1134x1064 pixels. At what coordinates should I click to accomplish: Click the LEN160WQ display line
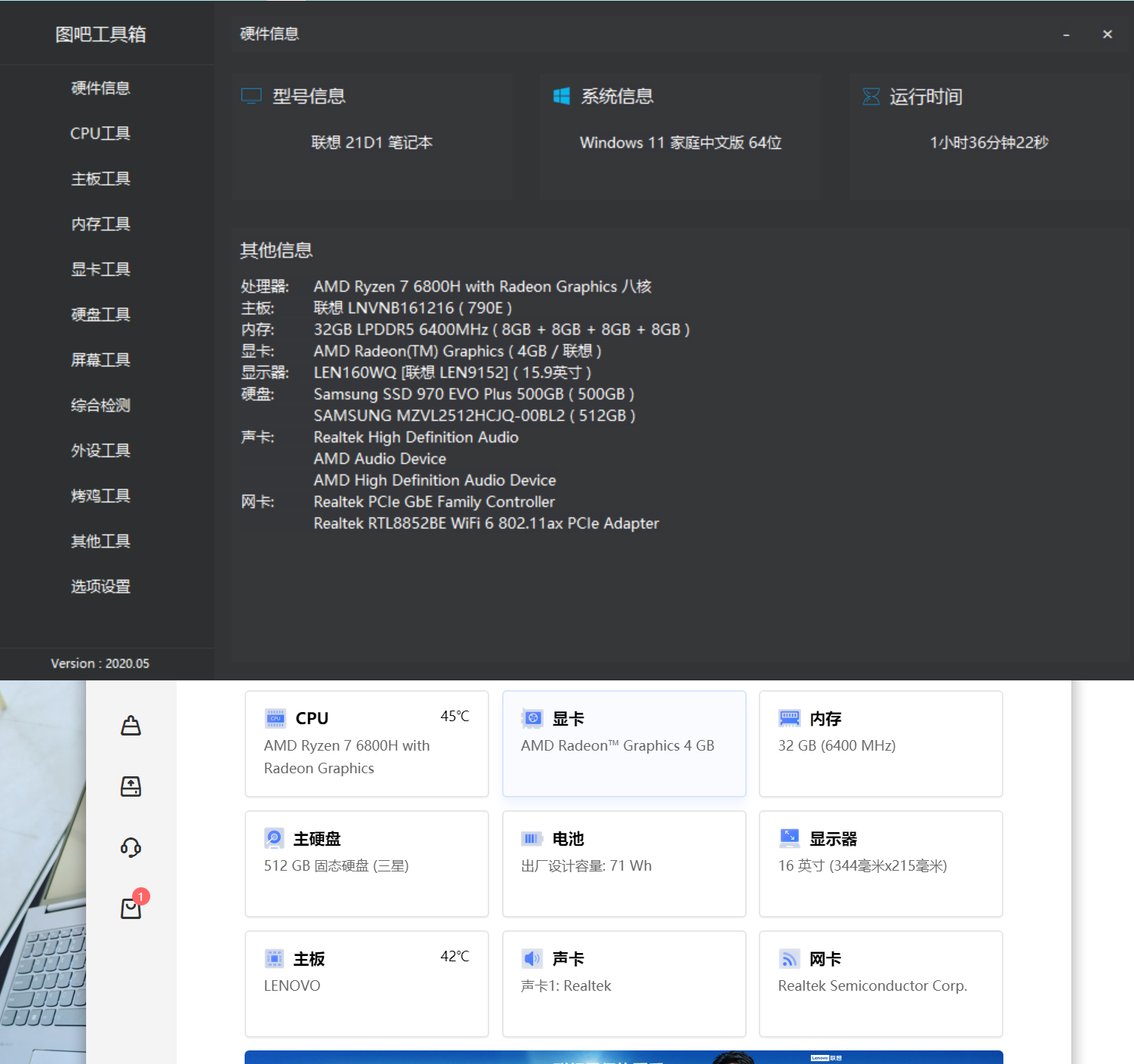tap(452, 373)
